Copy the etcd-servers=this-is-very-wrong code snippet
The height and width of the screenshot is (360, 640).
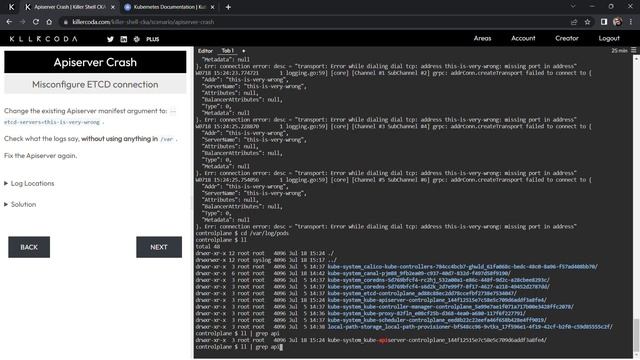(x=52, y=122)
